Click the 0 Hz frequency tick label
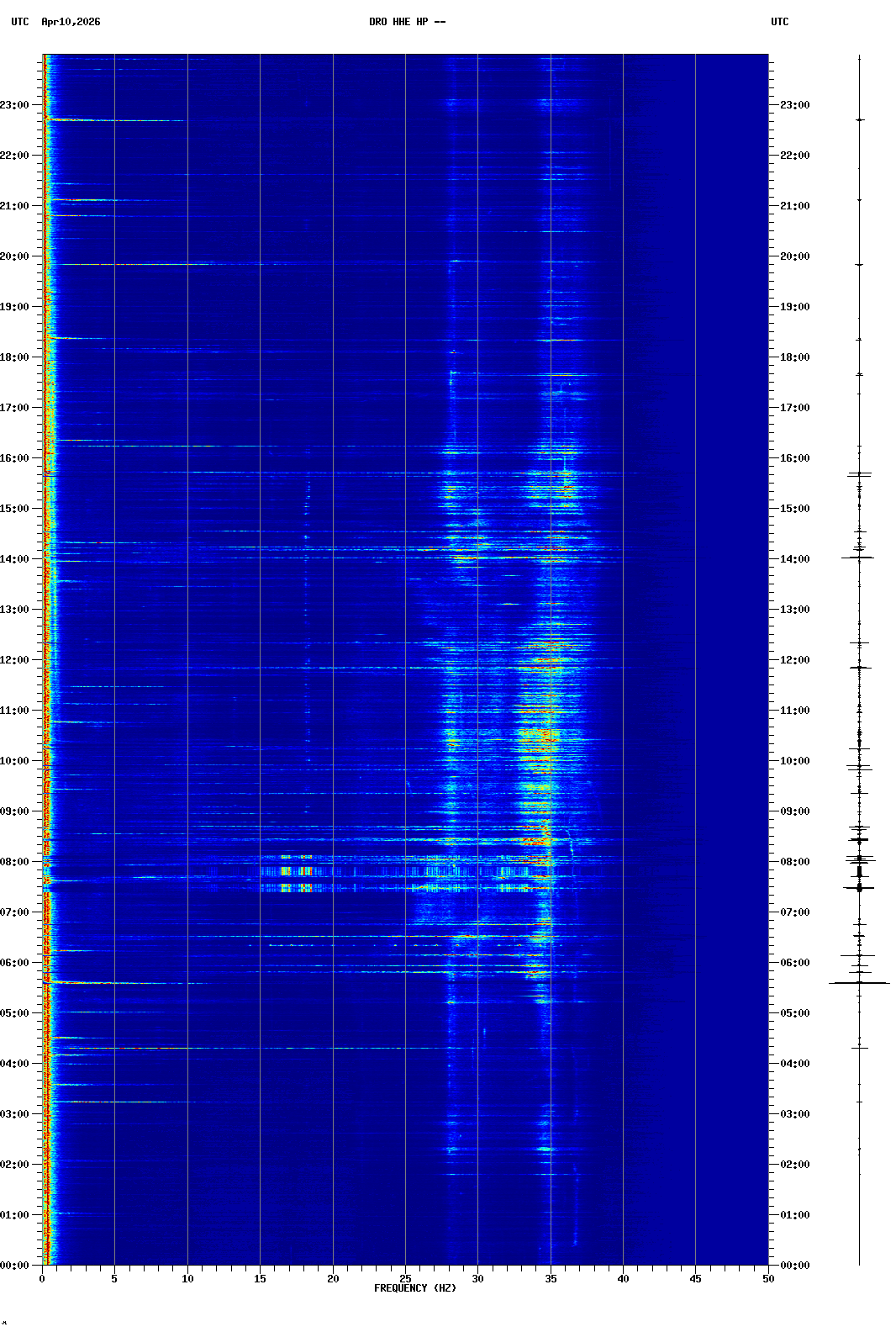Screen dimensions: 896x1332 [x=42, y=1279]
